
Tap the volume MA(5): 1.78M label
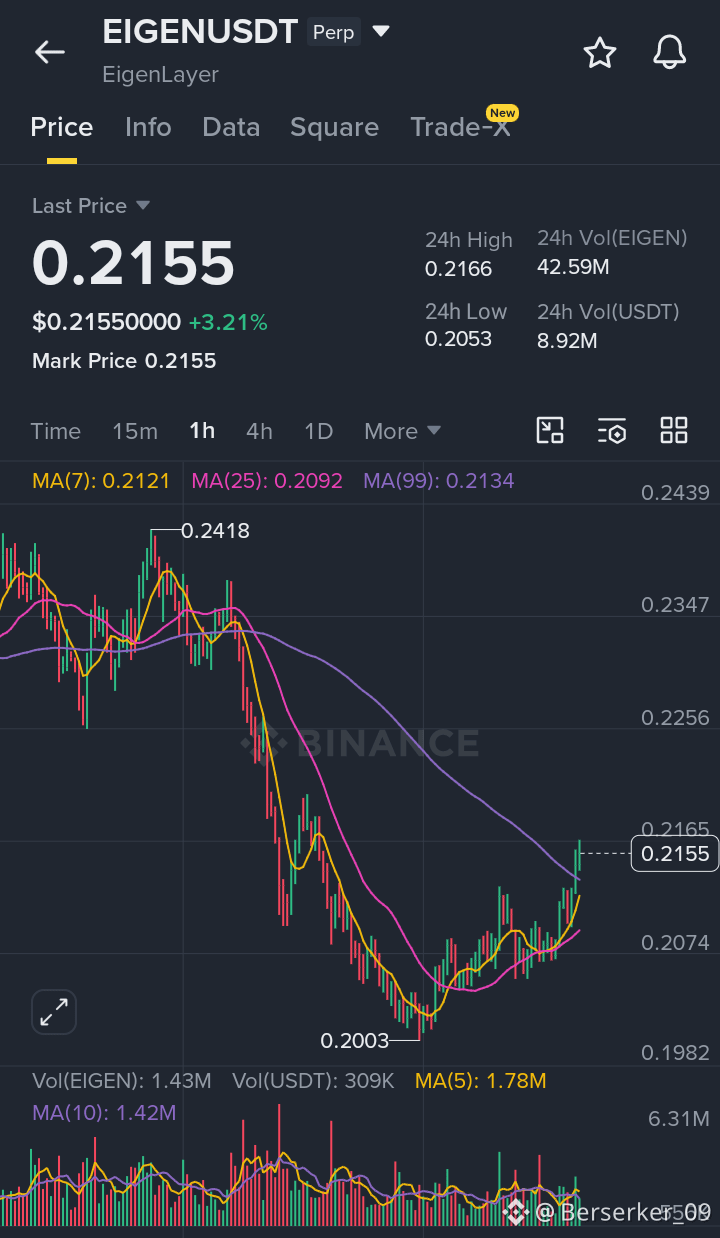[481, 1081]
